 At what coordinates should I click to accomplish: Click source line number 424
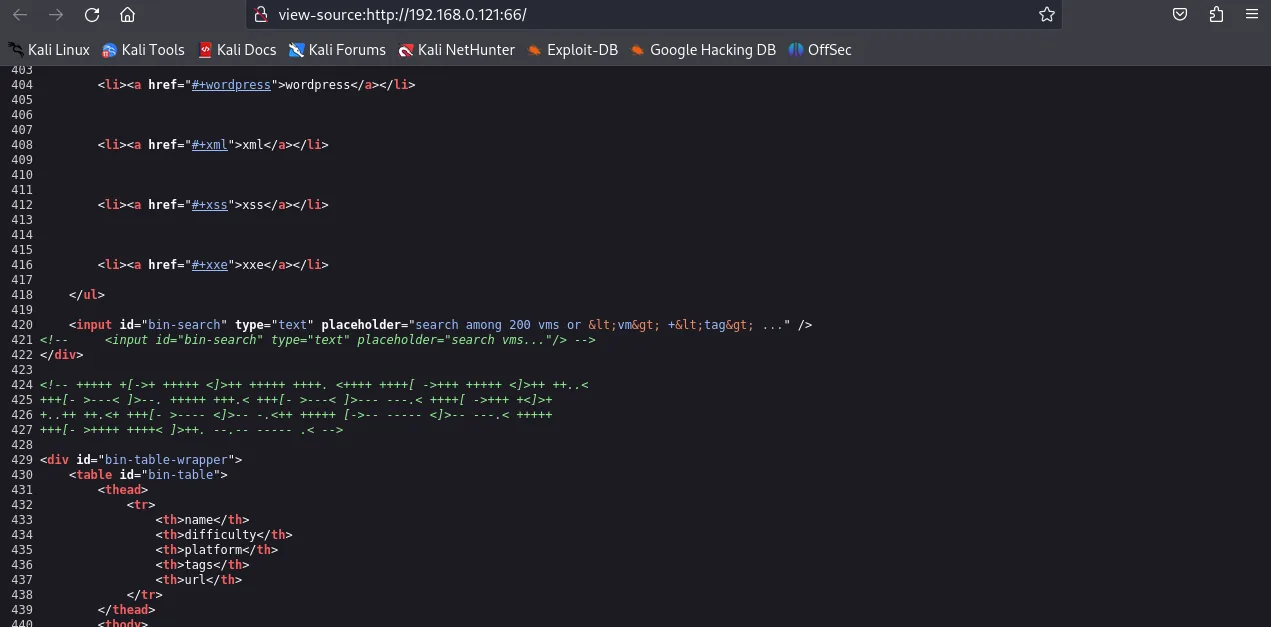pos(22,385)
